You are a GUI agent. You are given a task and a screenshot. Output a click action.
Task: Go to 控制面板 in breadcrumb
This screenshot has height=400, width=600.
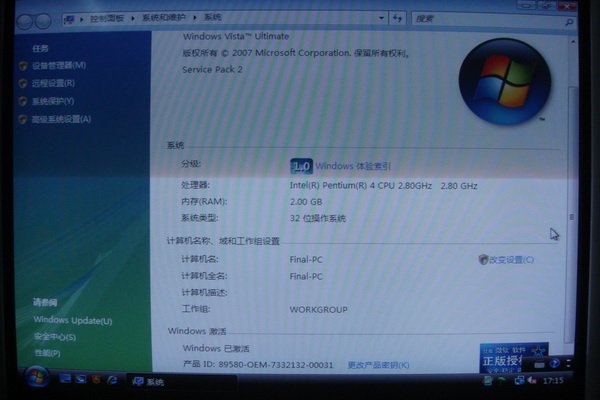click(x=107, y=18)
